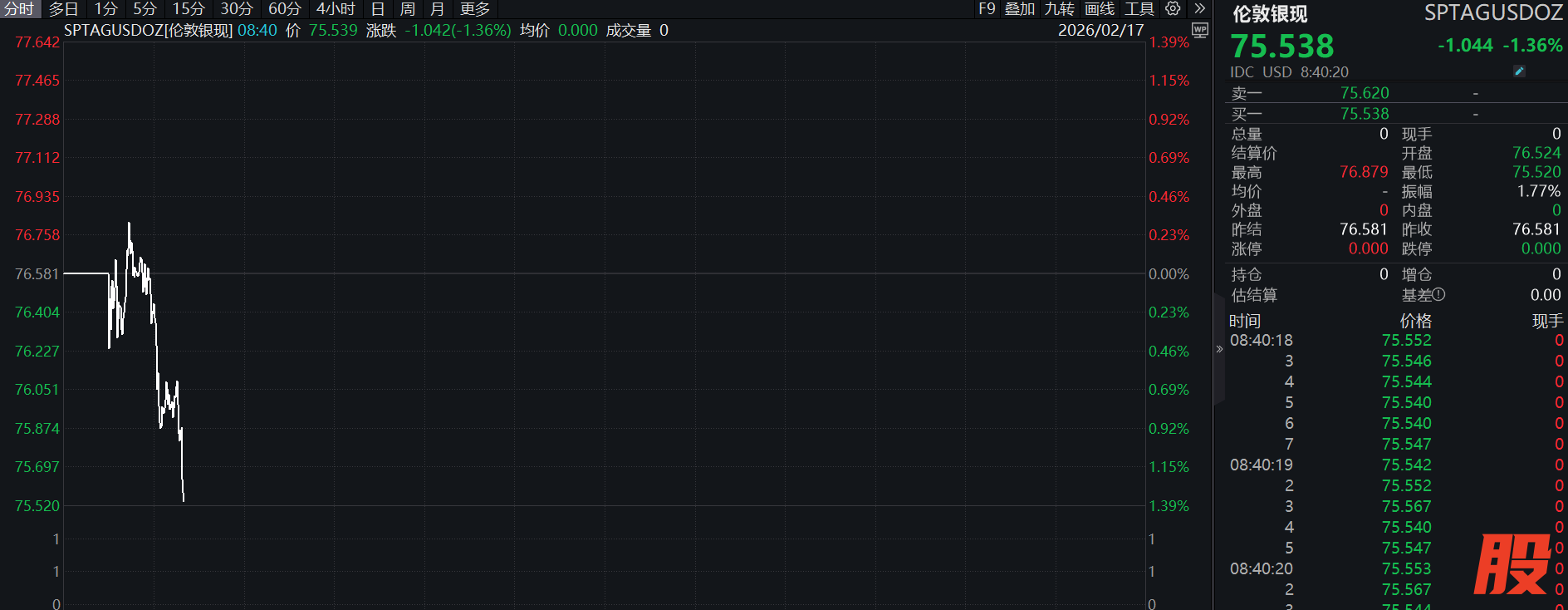Viewport: 1568px width, 610px height.
Task: Click the F9 button
Action: 987,9
